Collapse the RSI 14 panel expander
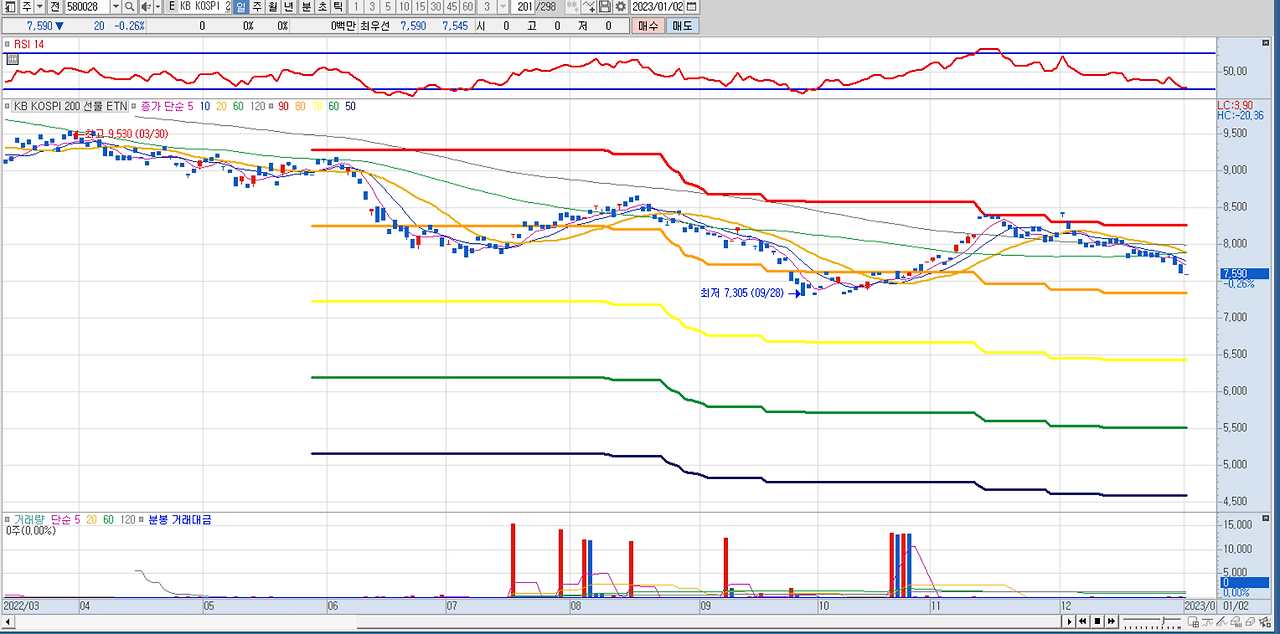1280x634 pixels. point(5,44)
